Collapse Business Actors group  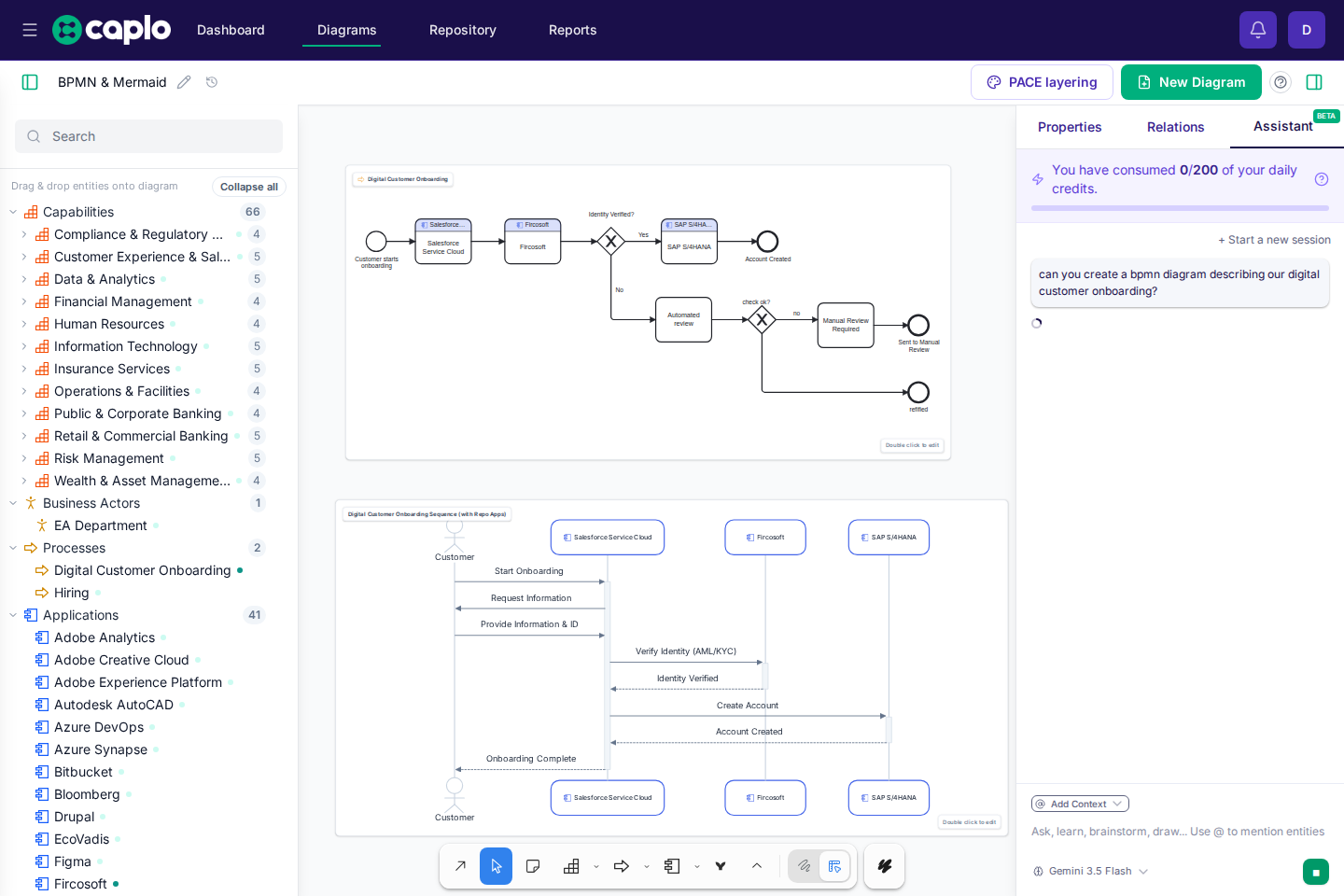pyautogui.click(x=13, y=503)
